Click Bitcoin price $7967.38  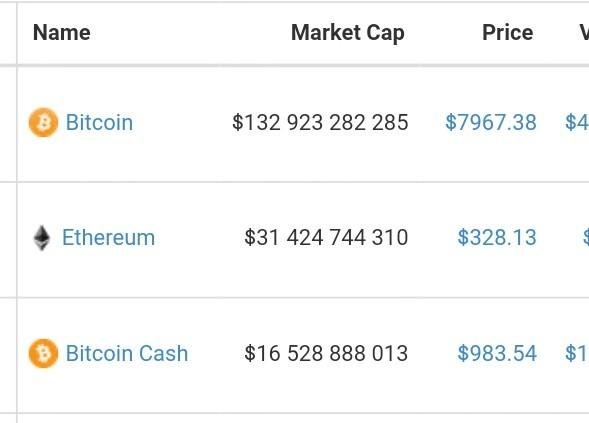tap(491, 122)
